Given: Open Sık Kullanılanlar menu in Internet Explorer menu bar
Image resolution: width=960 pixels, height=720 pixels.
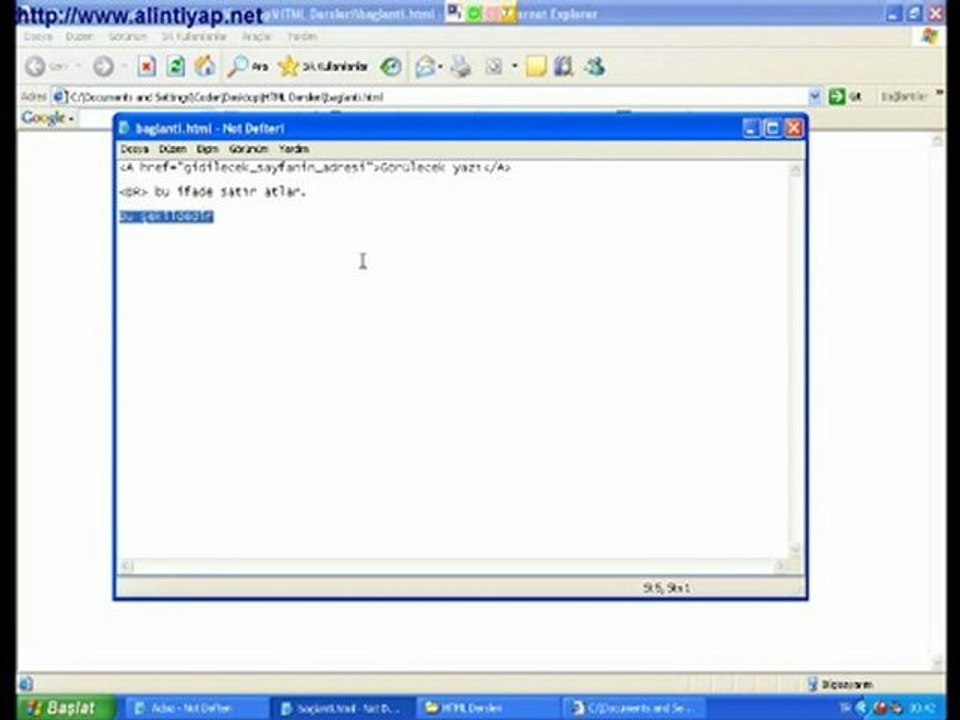Looking at the screenshot, I should pyautogui.click(x=193, y=37).
